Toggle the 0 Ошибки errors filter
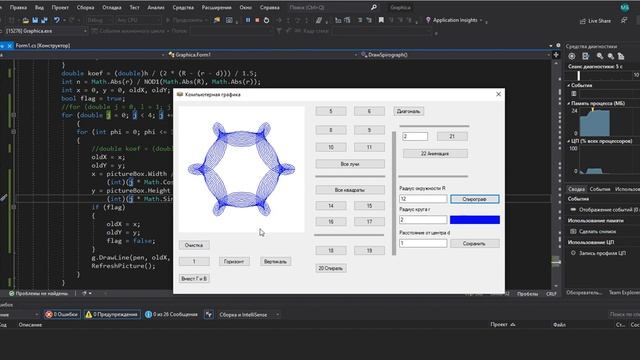 click(x=62, y=315)
